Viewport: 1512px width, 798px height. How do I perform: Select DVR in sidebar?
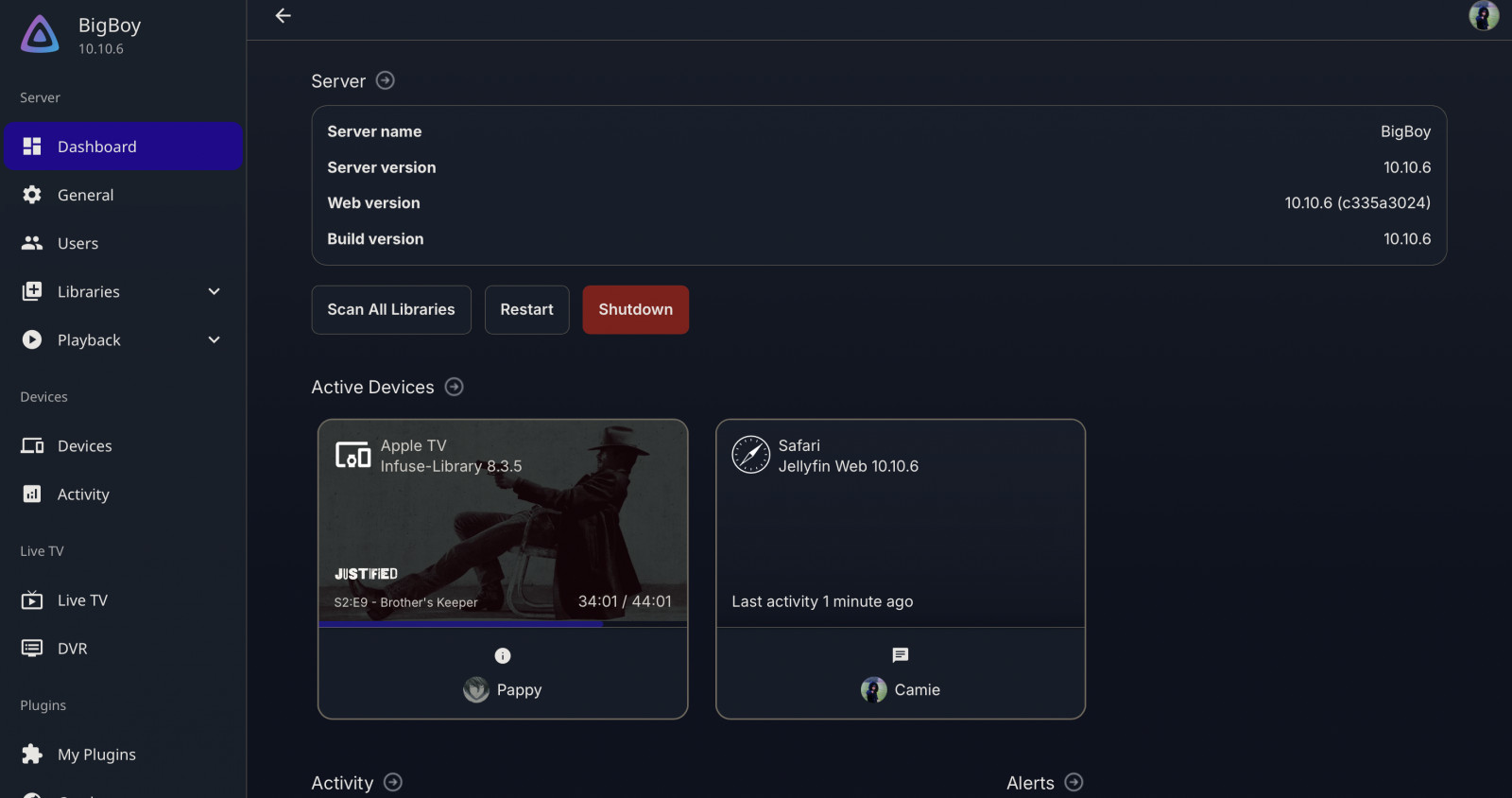click(72, 649)
